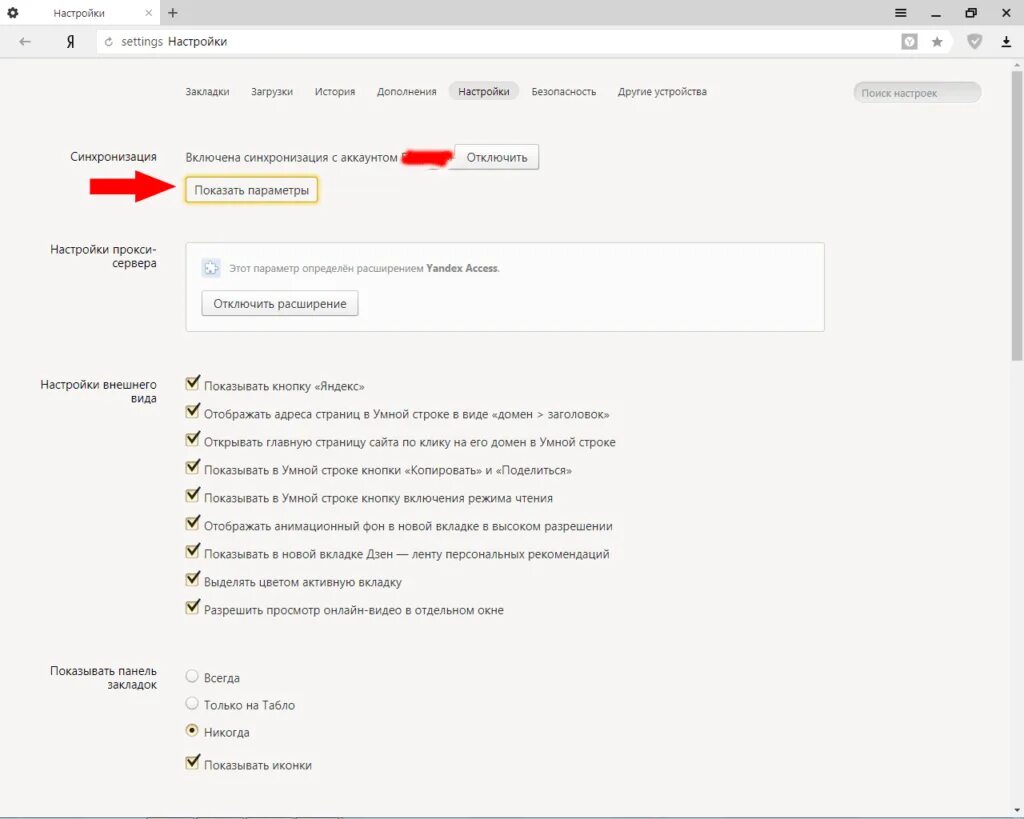Toggle анимационный фон в высоком разрешении checkbox

[x=192, y=524]
